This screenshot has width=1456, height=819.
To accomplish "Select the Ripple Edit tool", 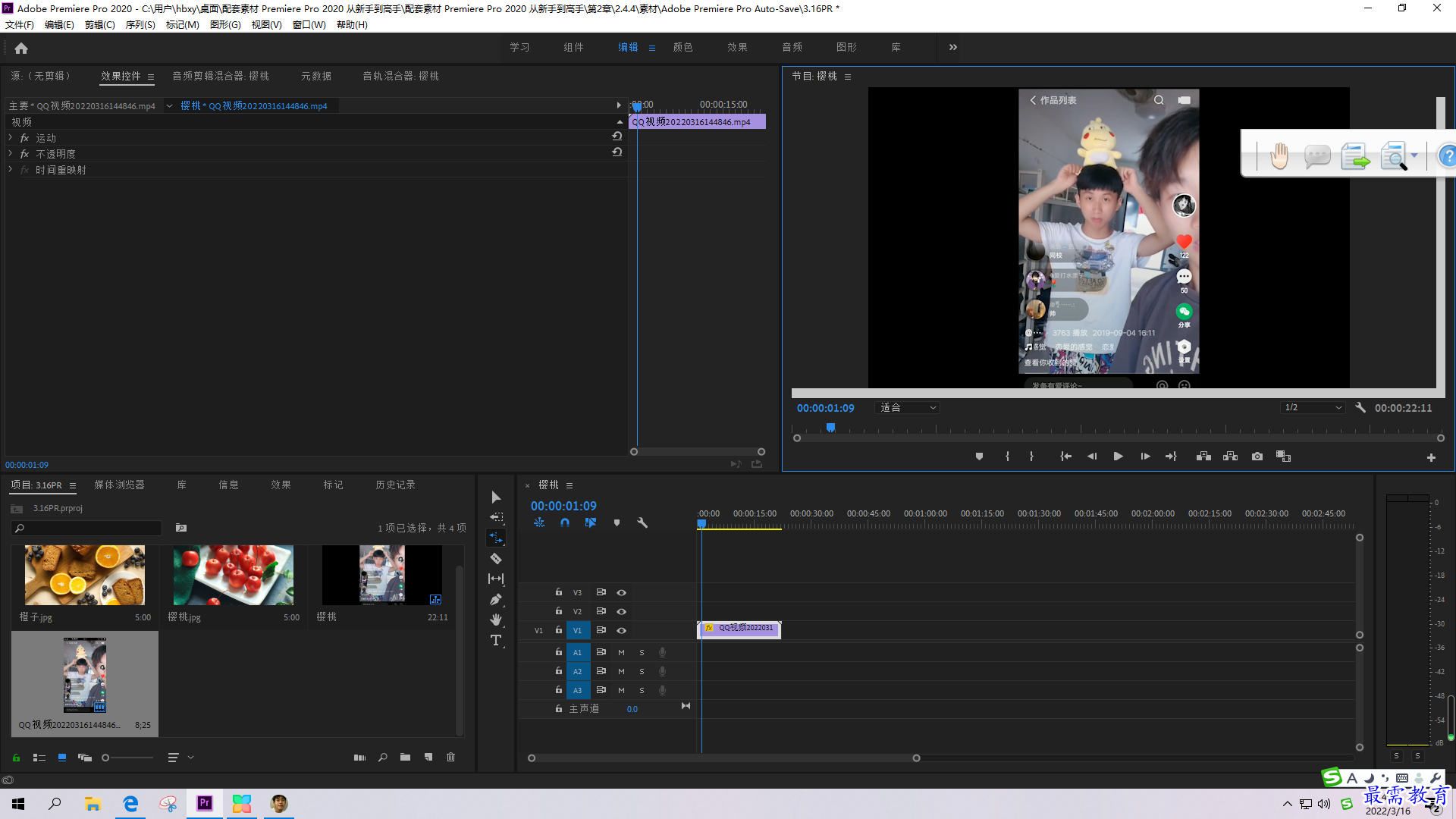I will (496, 538).
